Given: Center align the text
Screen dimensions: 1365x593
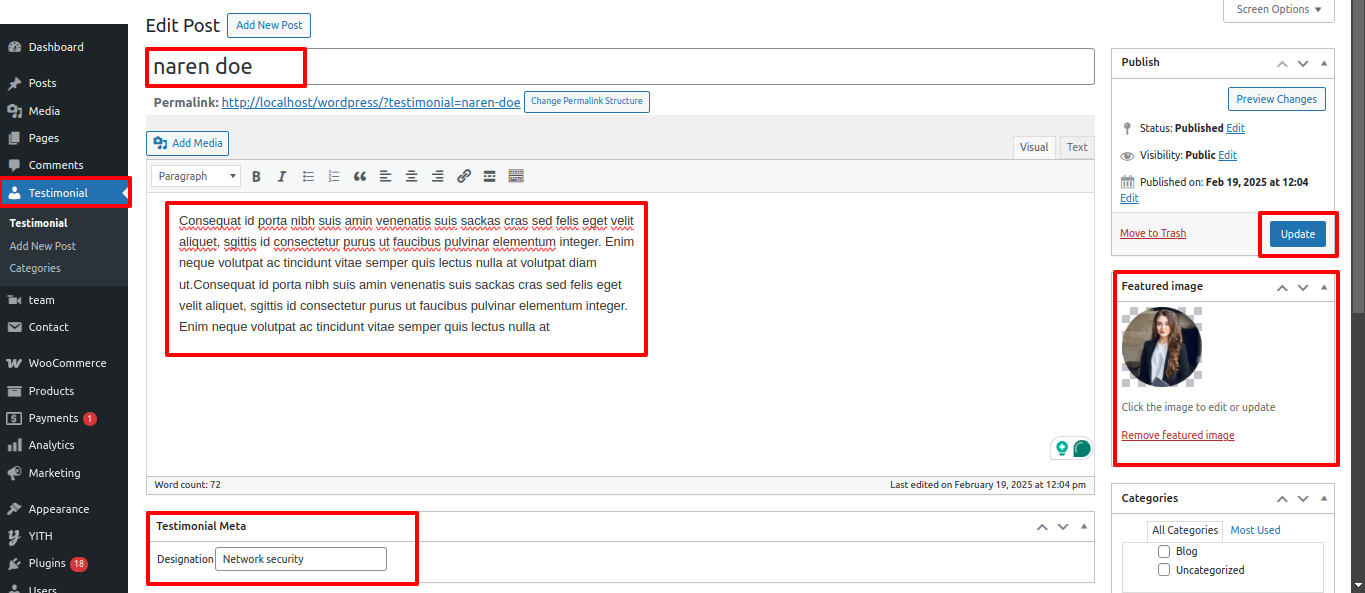Looking at the screenshot, I should tap(411, 176).
